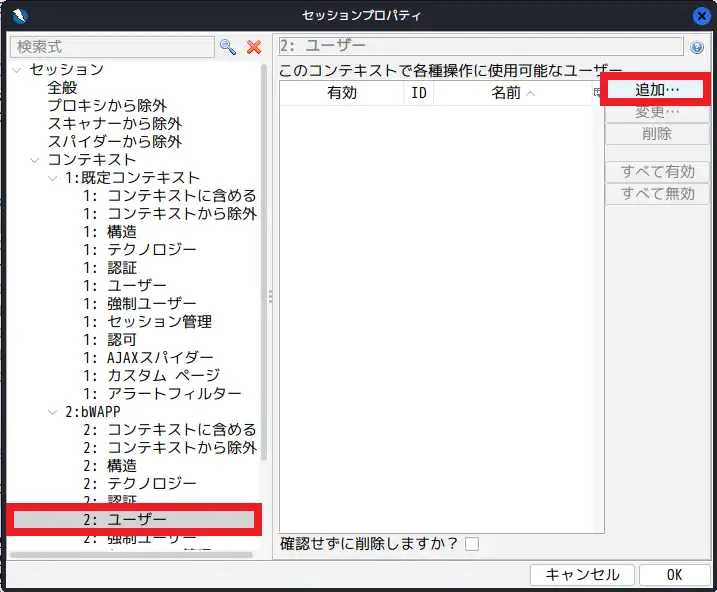
Task: Focus the 検索式 search field
Action: [x=112, y=47]
